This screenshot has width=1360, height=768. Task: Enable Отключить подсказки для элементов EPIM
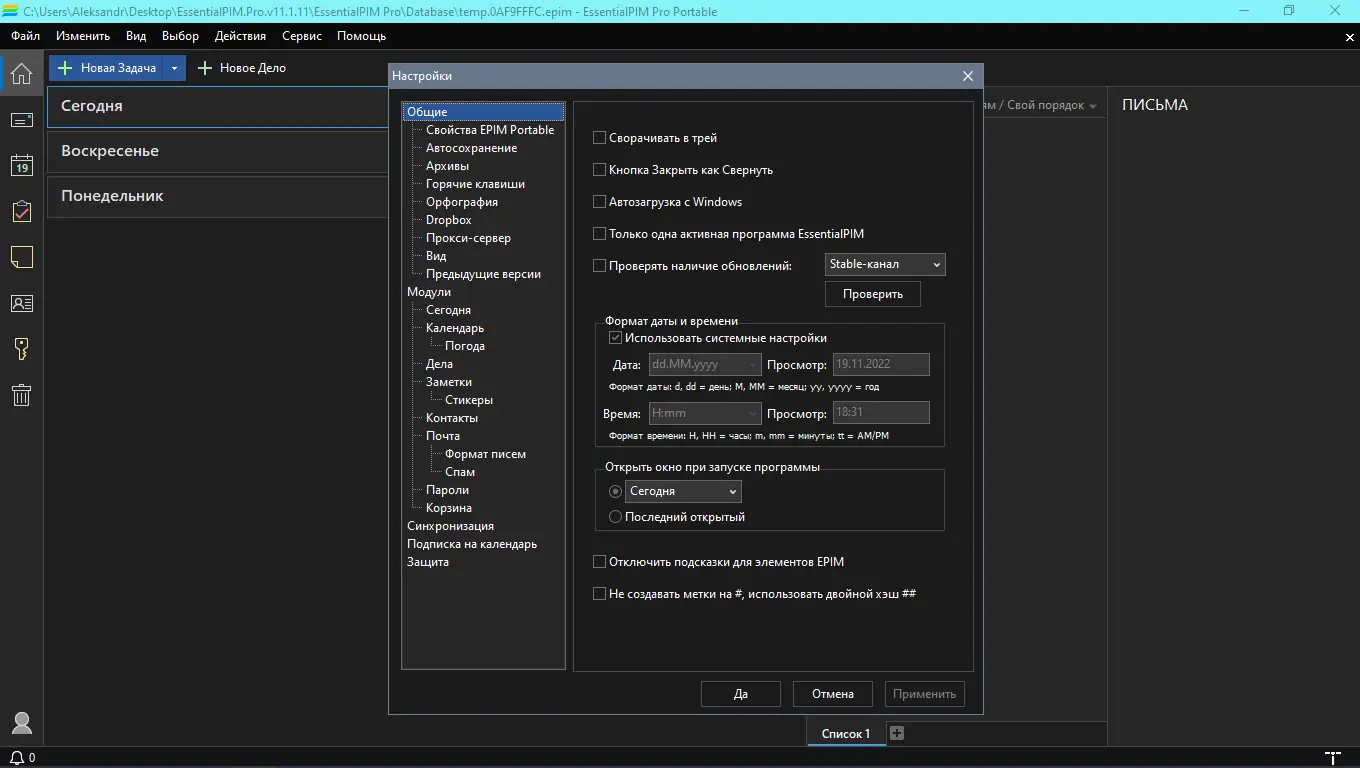600,562
